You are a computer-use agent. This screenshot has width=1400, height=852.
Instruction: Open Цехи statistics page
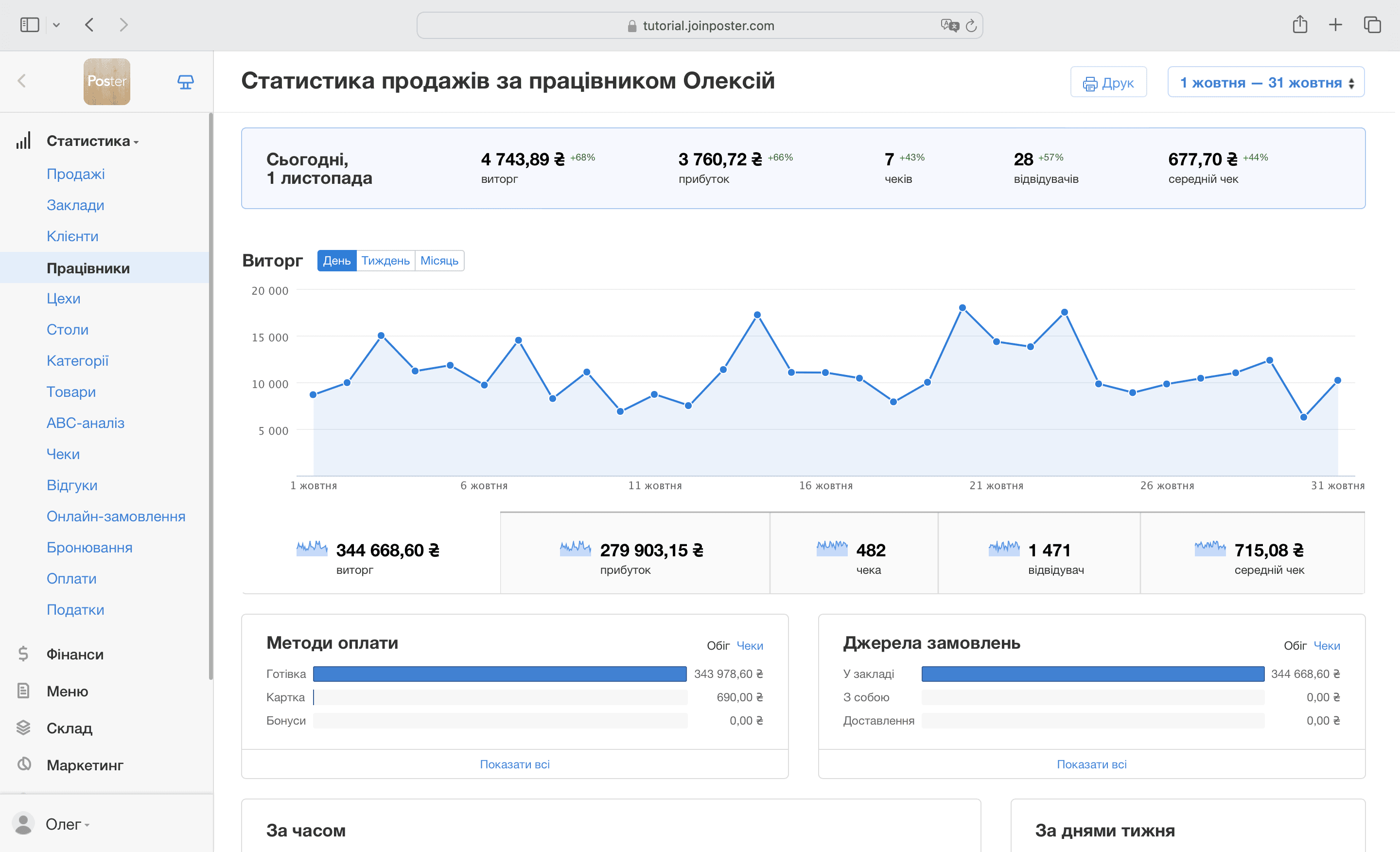click(x=64, y=299)
